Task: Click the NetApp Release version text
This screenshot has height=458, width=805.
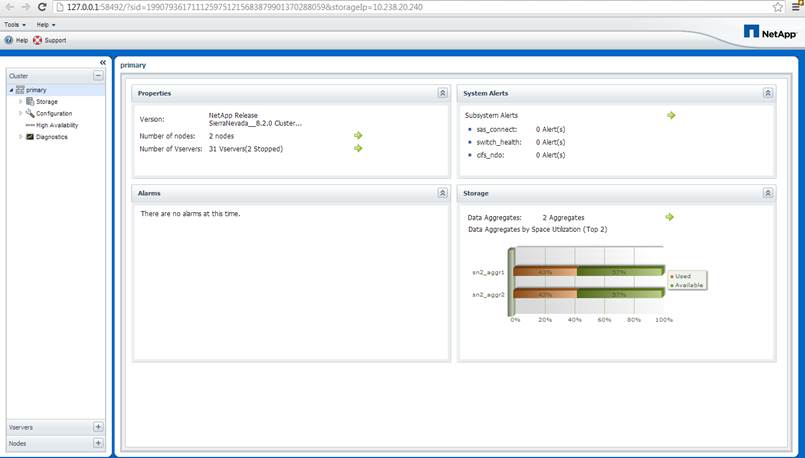Action: pos(255,119)
